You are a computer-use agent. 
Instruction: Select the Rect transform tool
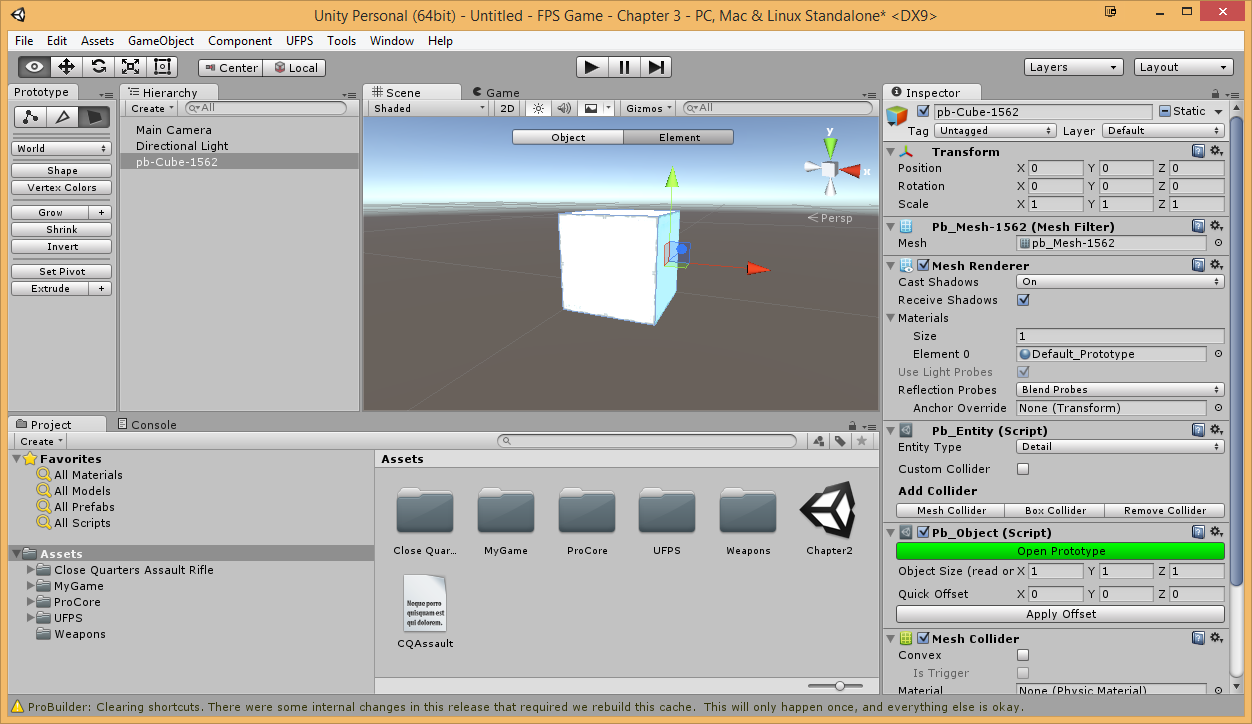(x=162, y=67)
